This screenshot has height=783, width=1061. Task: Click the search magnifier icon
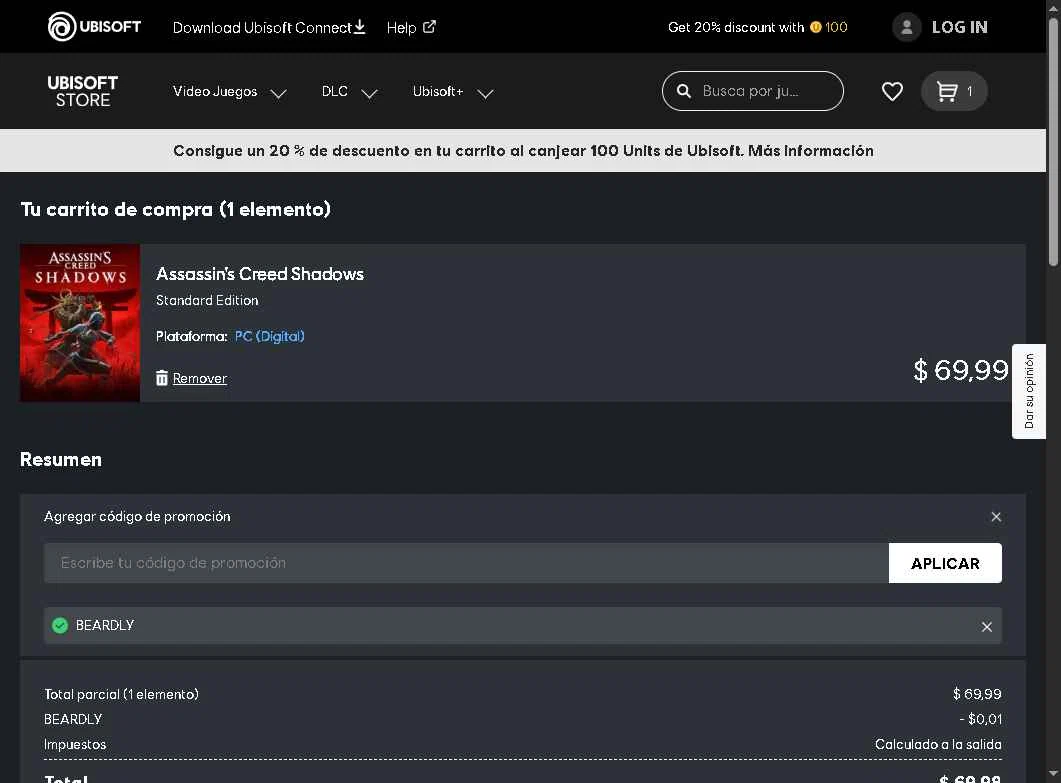683,91
